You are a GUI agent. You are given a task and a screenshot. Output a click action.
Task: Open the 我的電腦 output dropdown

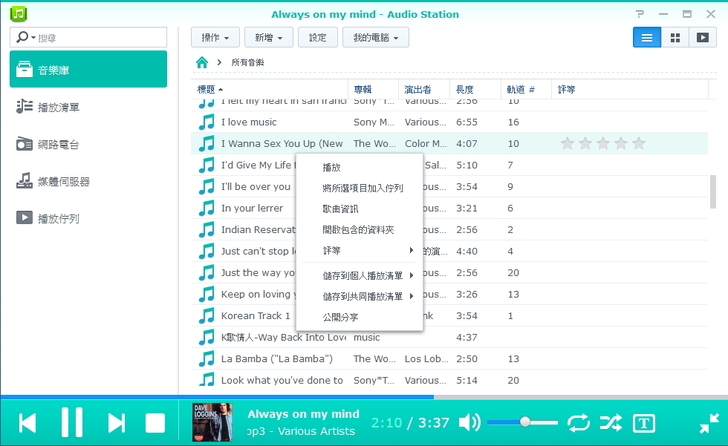[375, 37]
